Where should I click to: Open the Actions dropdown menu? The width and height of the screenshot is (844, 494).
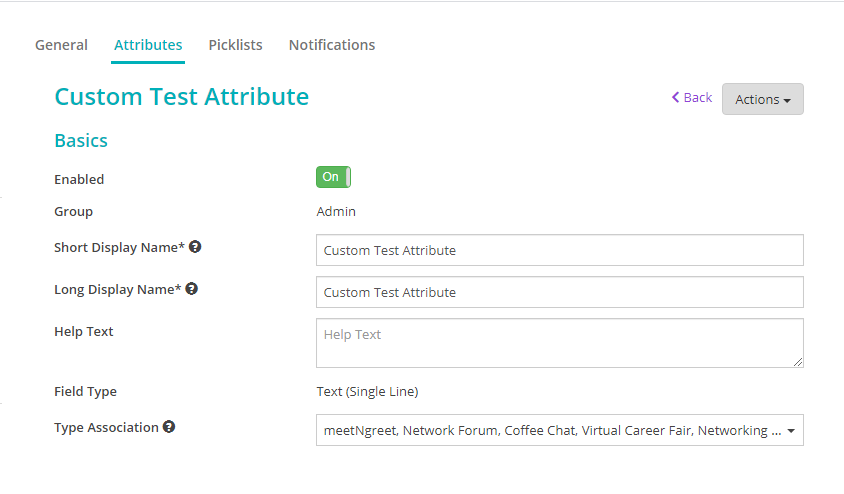coord(763,99)
